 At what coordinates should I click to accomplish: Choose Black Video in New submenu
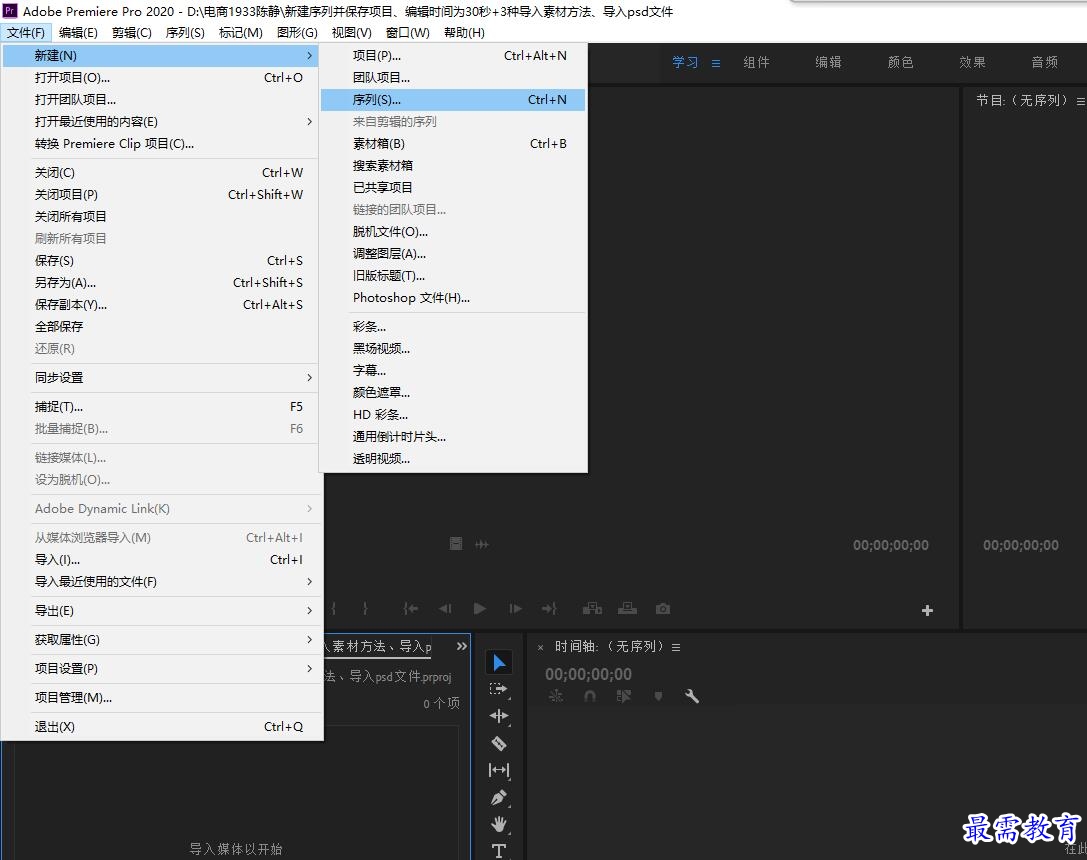(x=453, y=349)
